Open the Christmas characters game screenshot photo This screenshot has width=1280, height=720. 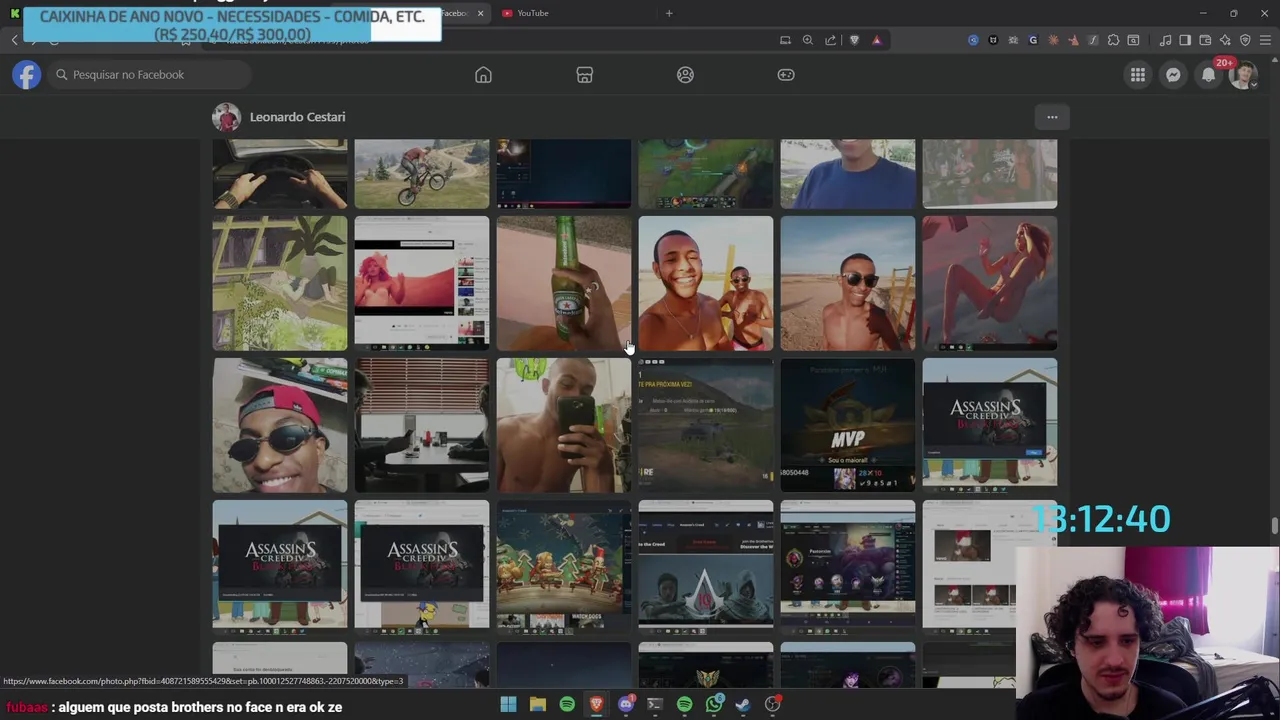click(x=564, y=567)
